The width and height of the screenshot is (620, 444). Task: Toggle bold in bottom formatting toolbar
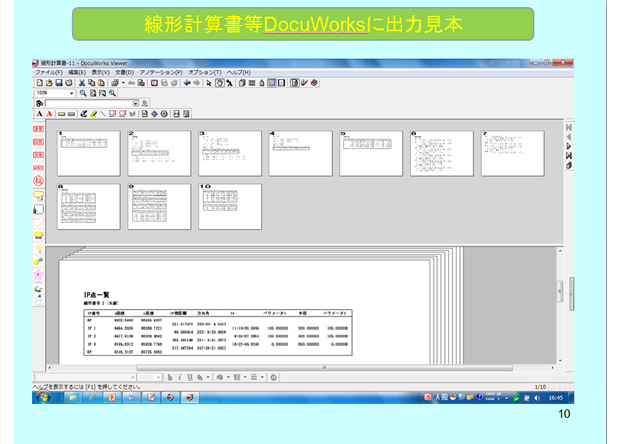(170, 378)
